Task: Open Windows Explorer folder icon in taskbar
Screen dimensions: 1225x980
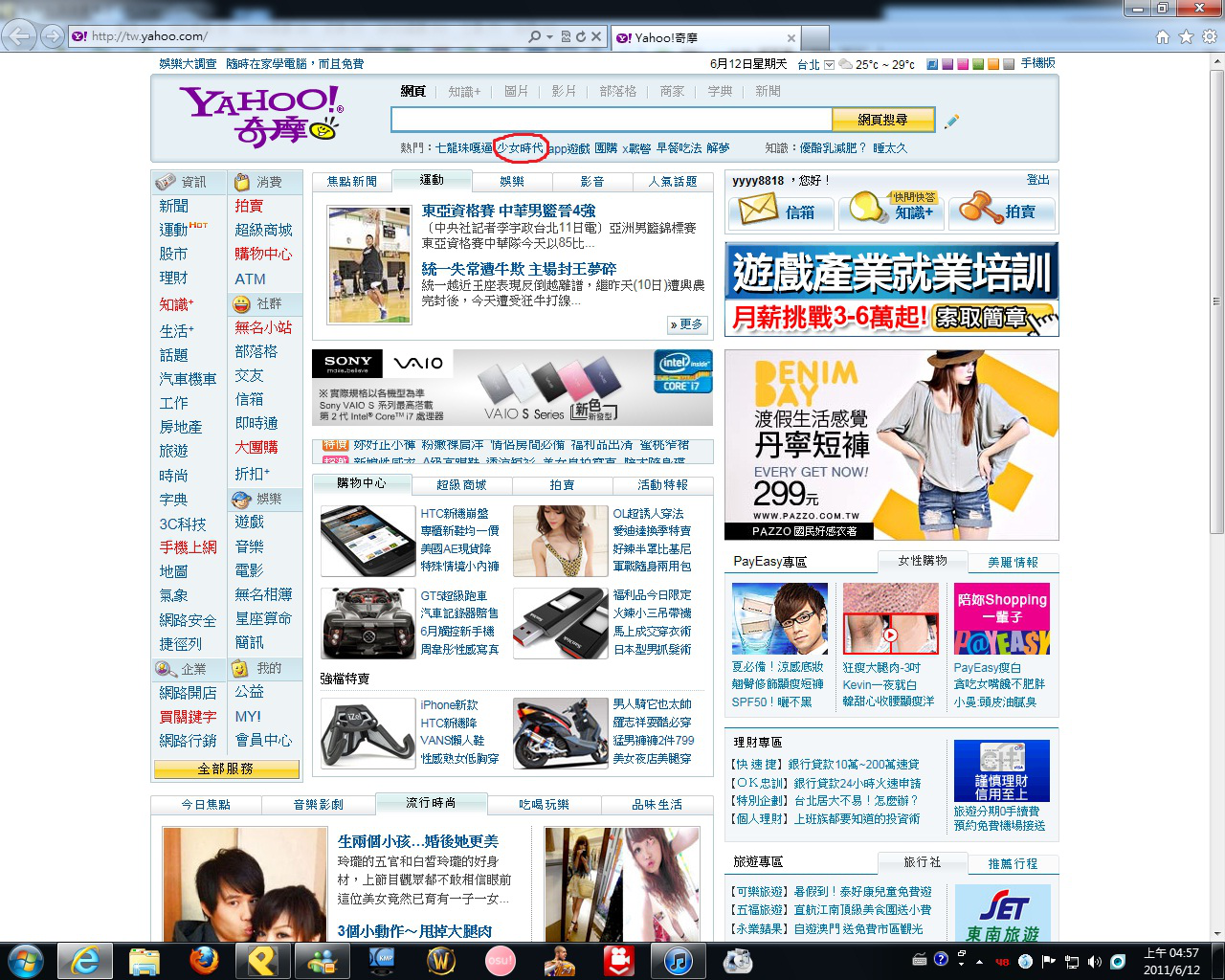Action: tap(145, 960)
